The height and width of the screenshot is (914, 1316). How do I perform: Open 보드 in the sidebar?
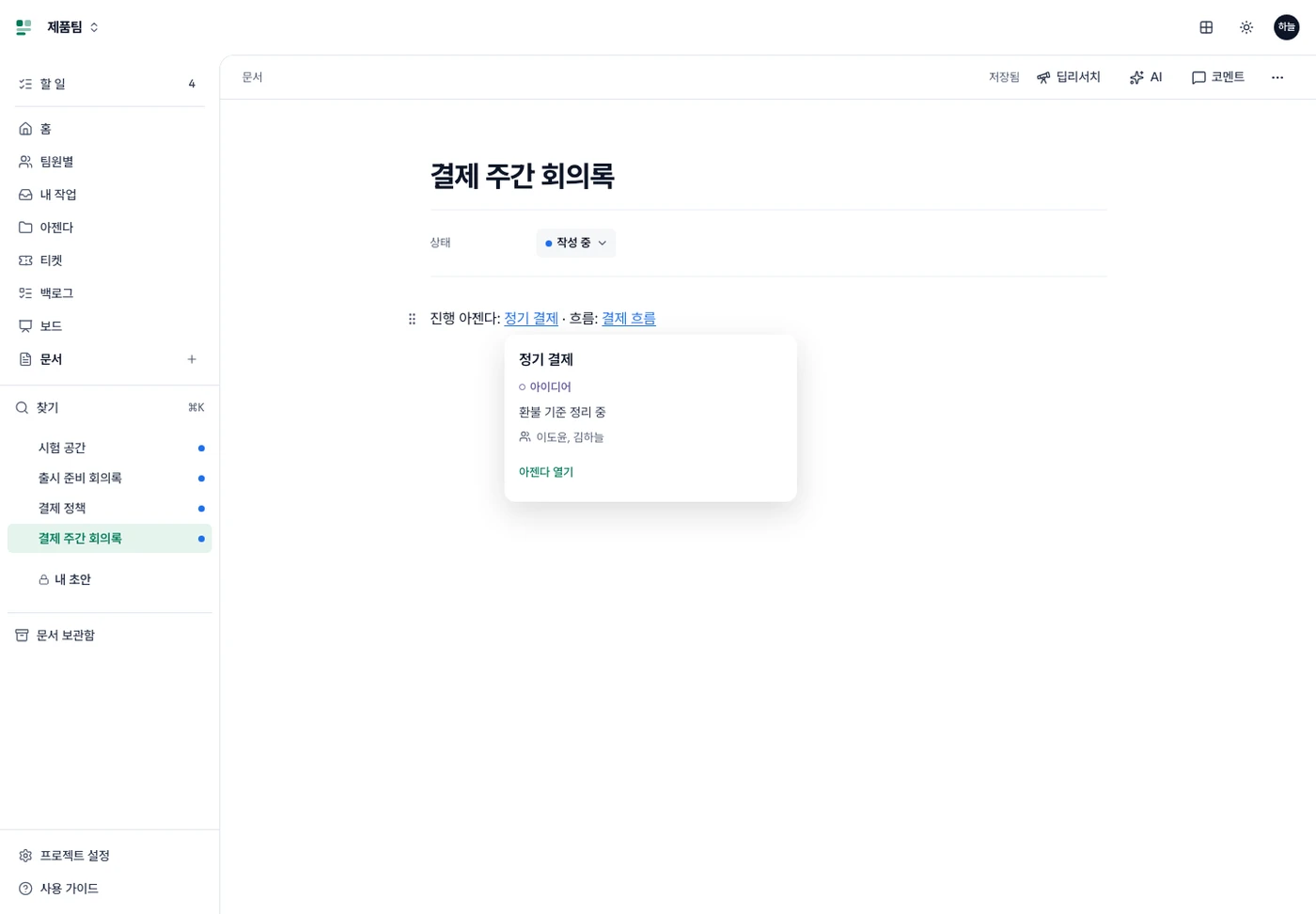pyautogui.click(x=110, y=326)
